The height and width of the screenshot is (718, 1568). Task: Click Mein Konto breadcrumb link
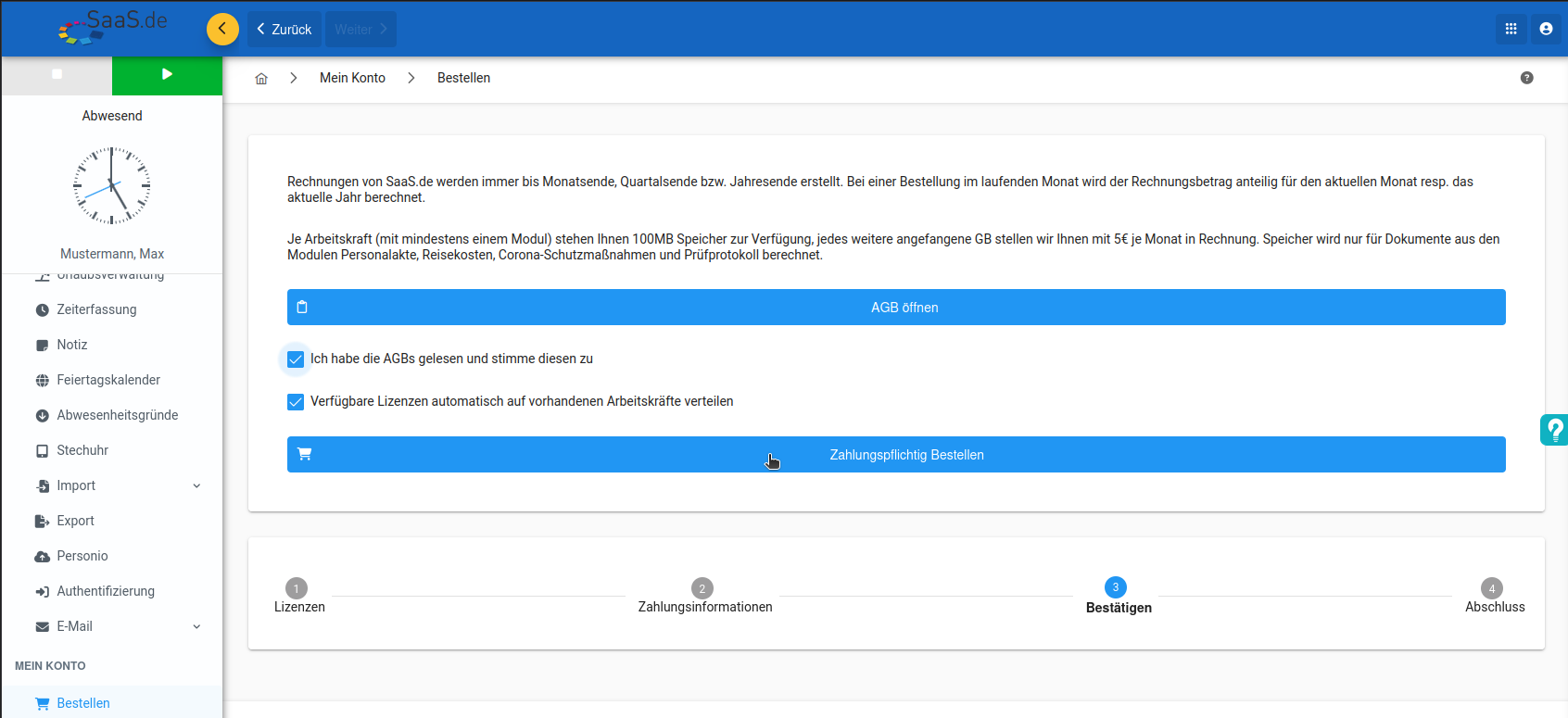[352, 78]
